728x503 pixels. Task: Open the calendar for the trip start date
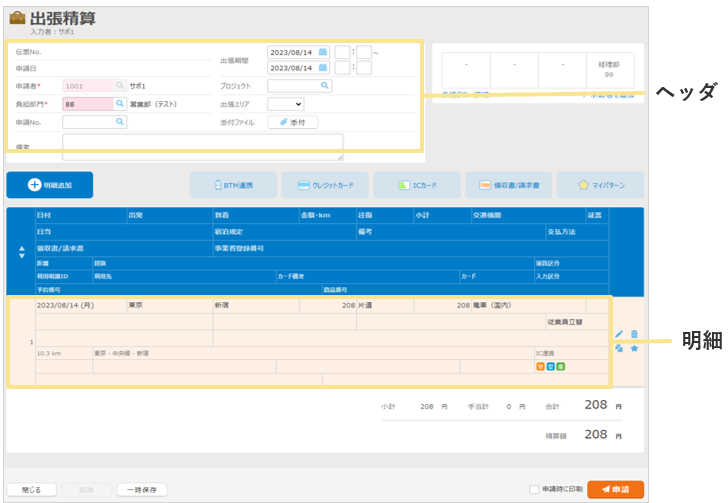tap(323, 51)
